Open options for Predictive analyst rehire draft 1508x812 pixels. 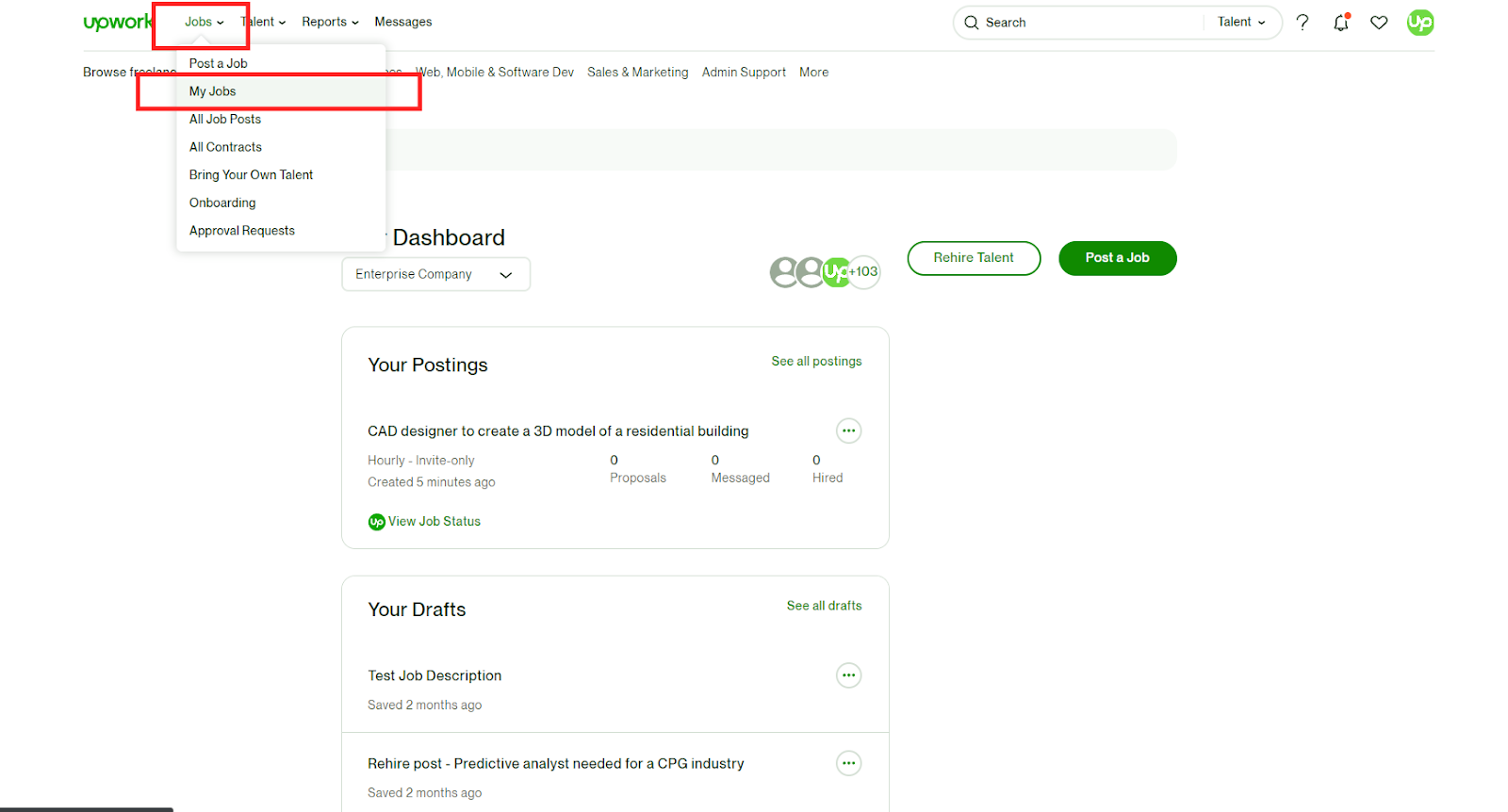click(x=848, y=763)
